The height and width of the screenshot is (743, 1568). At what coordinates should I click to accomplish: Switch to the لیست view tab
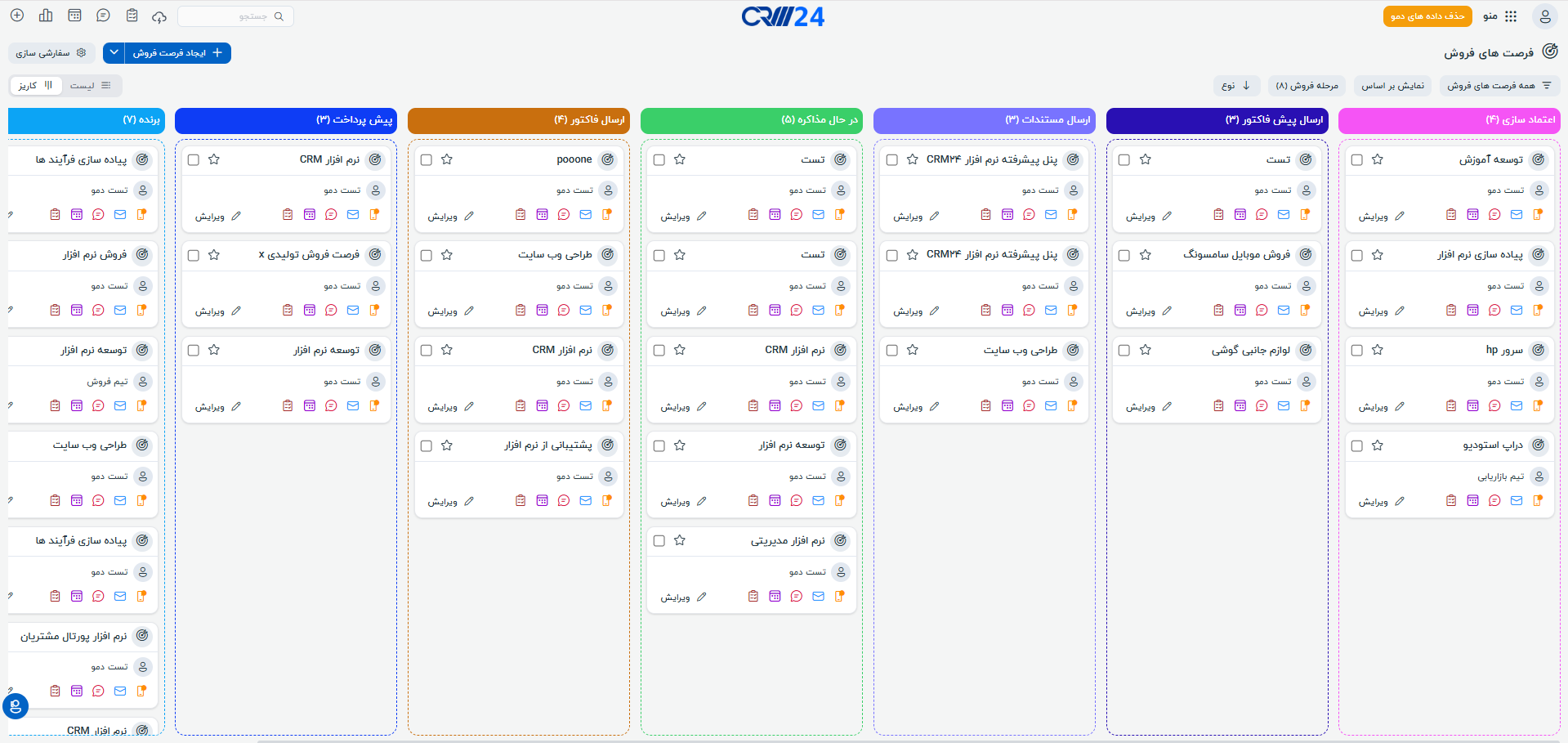click(x=91, y=85)
